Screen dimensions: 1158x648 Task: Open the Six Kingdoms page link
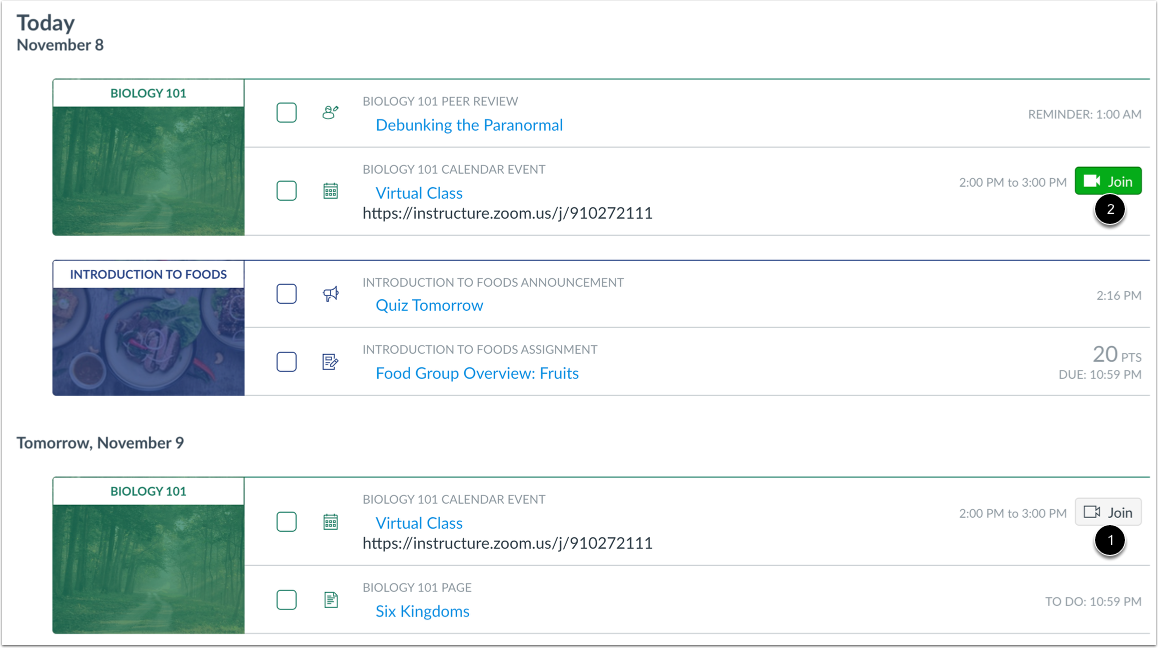422,611
